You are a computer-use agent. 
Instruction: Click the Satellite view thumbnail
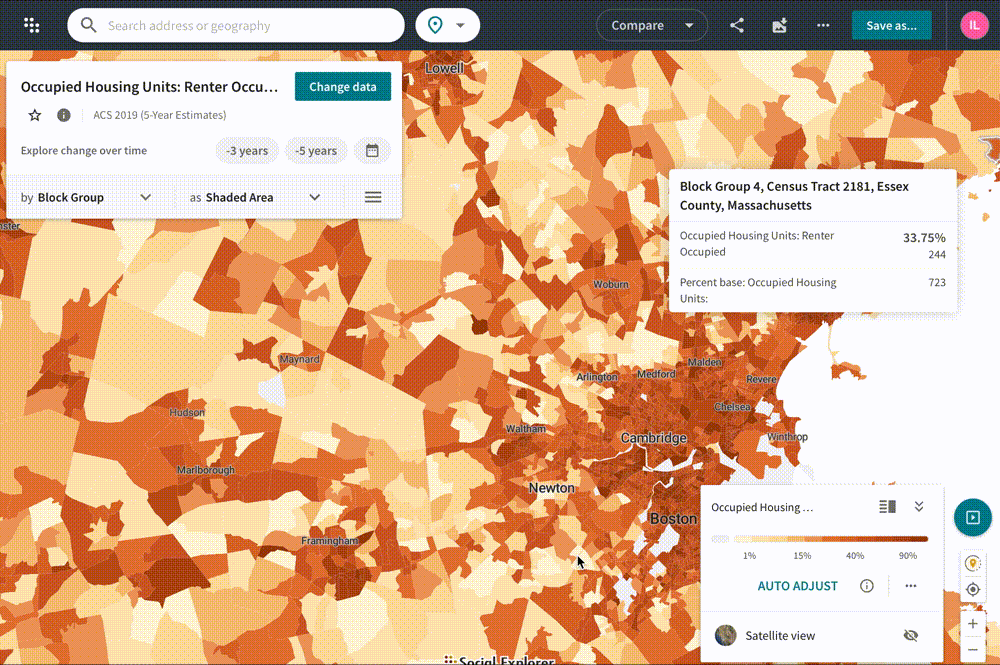(x=725, y=636)
